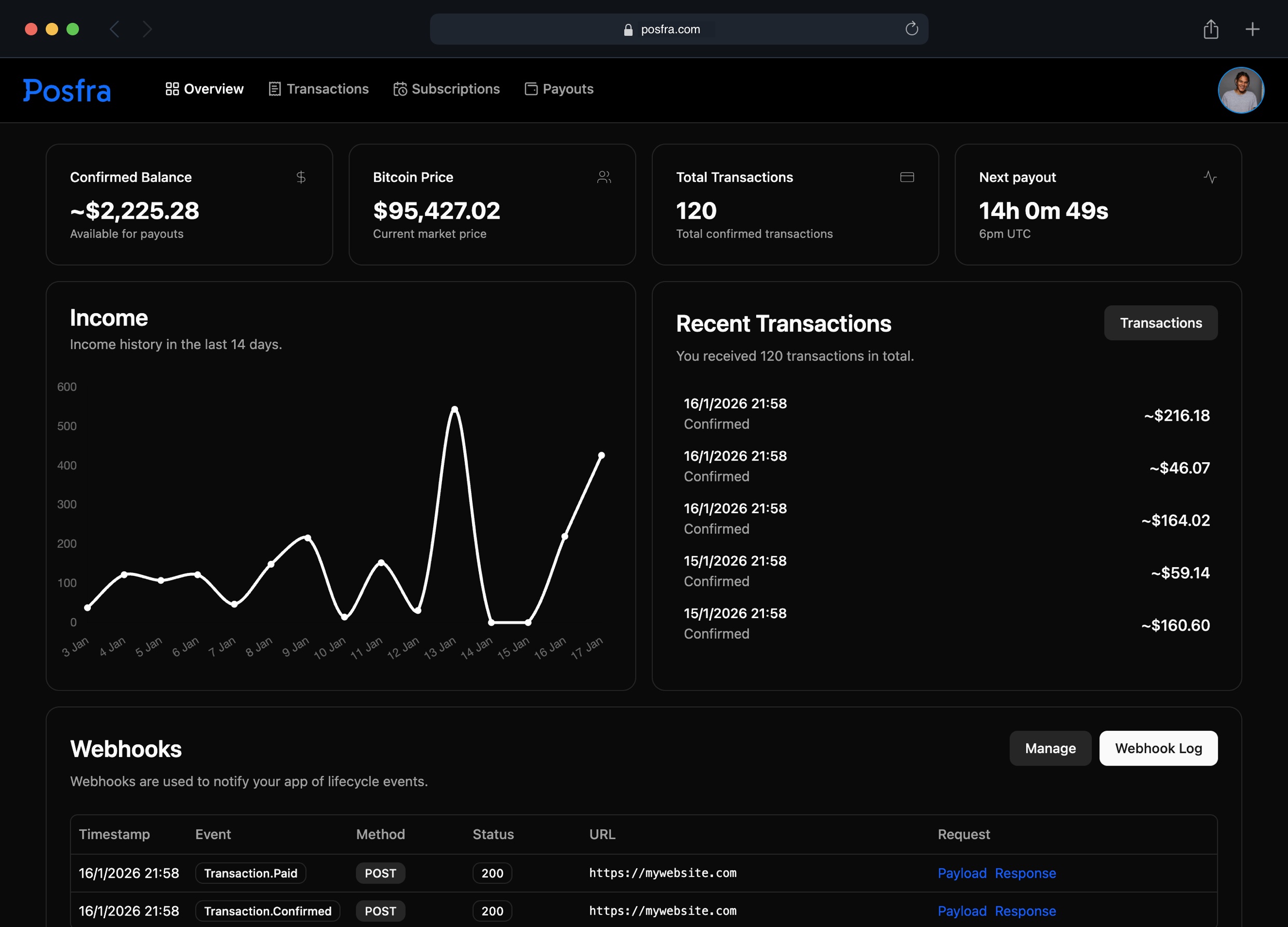Click the Manage webhooks button
The image size is (1288, 927).
click(x=1050, y=748)
